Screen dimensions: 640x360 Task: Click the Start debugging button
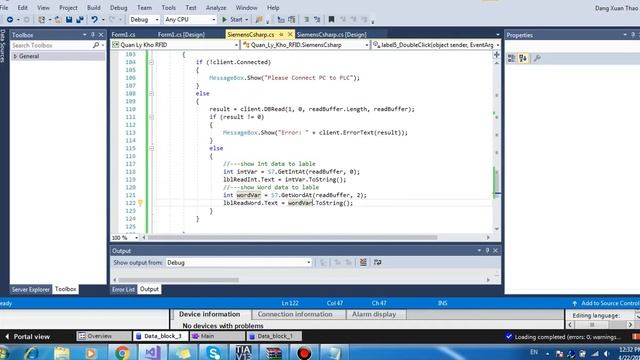(x=233, y=20)
